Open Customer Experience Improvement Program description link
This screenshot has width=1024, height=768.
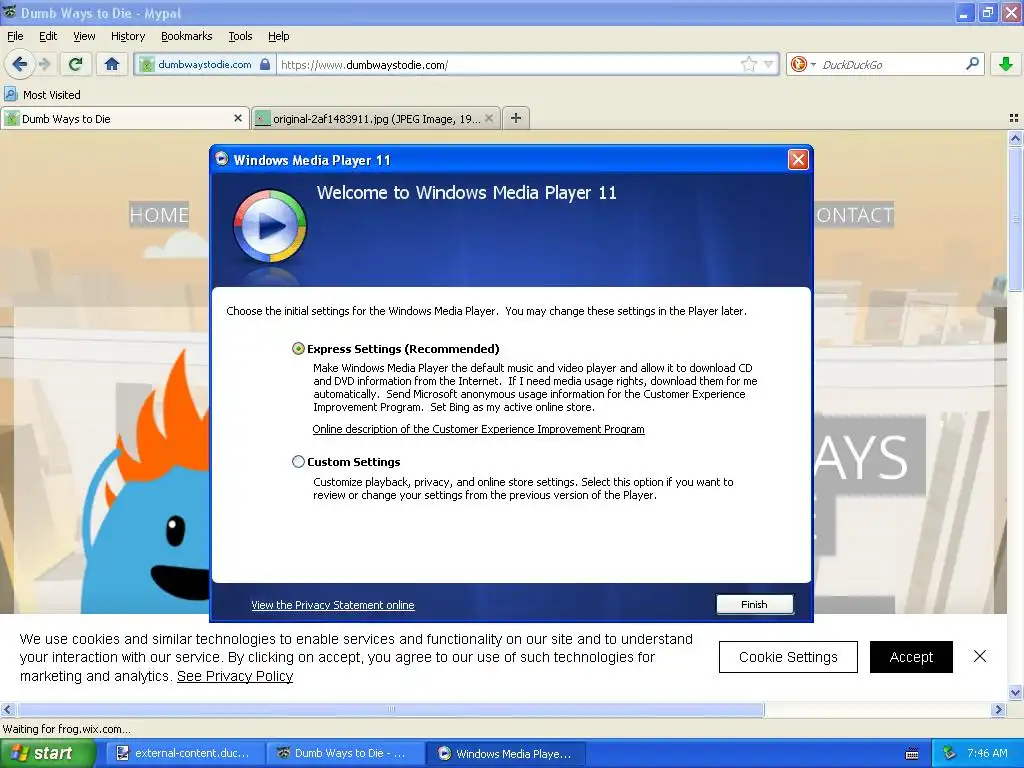478,429
